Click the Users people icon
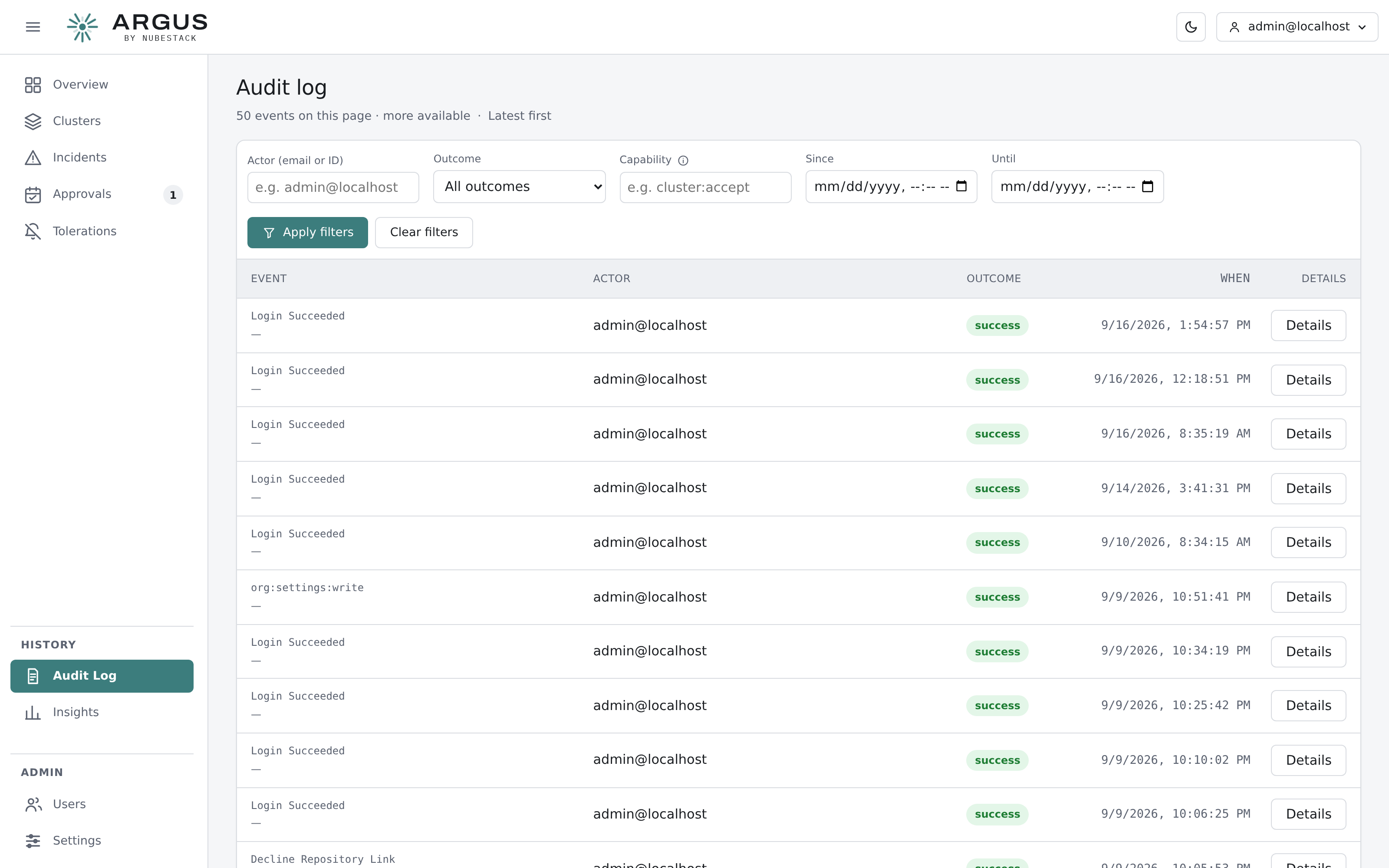Viewport: 1389px width, 868px height. (x=33, y=804)
